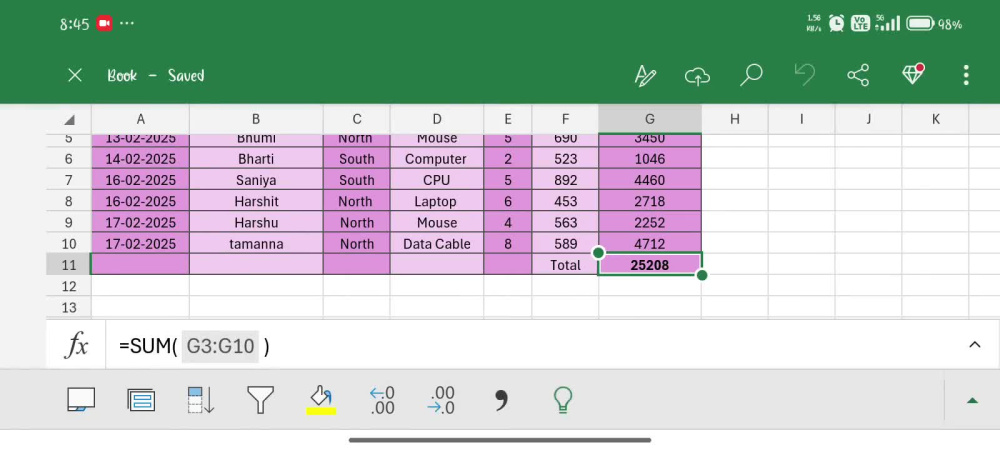Tap the G3:G10 range reference chip
The image size is (1000, 450).
pos(220,346)
